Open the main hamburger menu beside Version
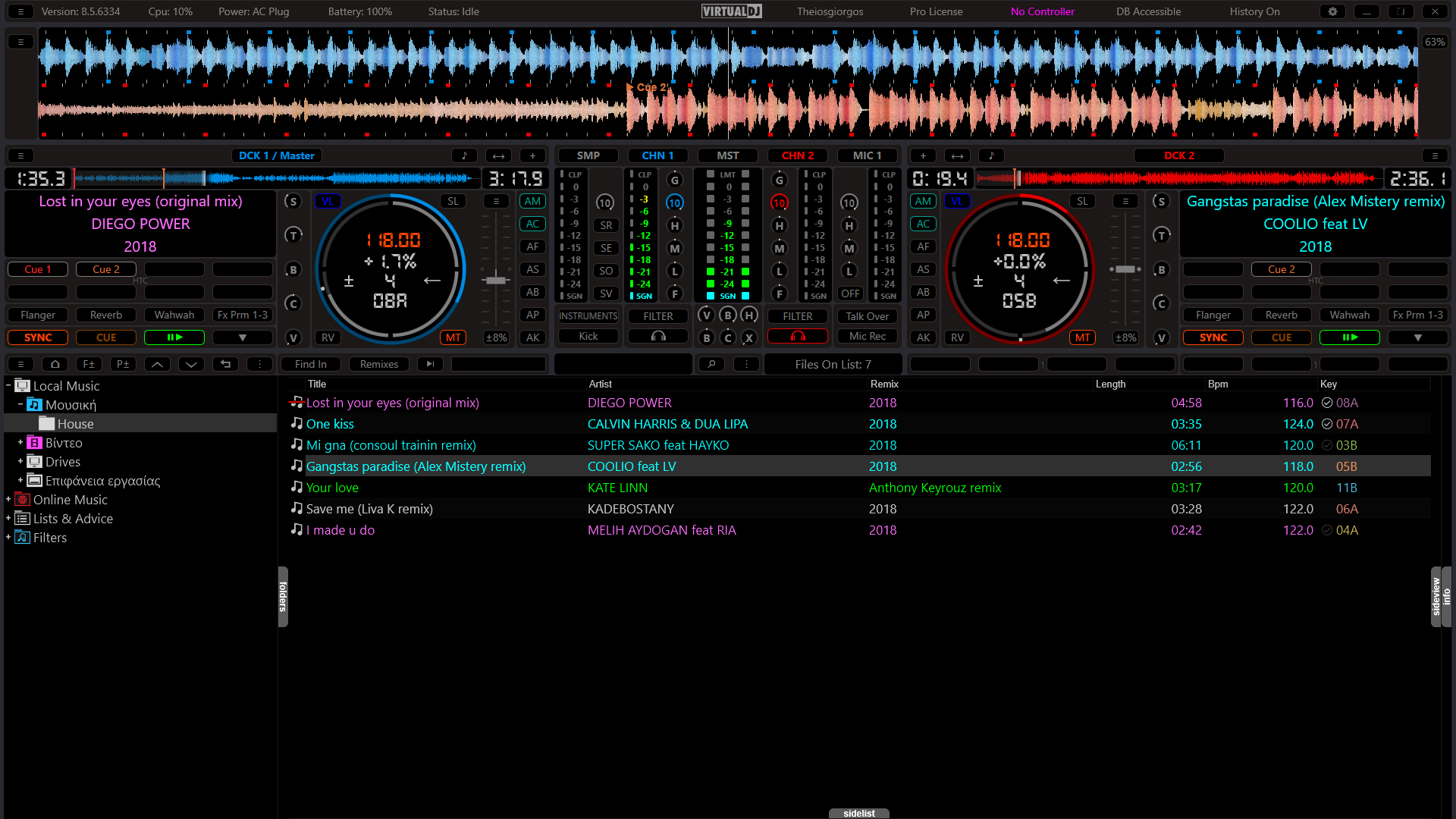Viewport: 1456px width, 819px height. [20, 11]
